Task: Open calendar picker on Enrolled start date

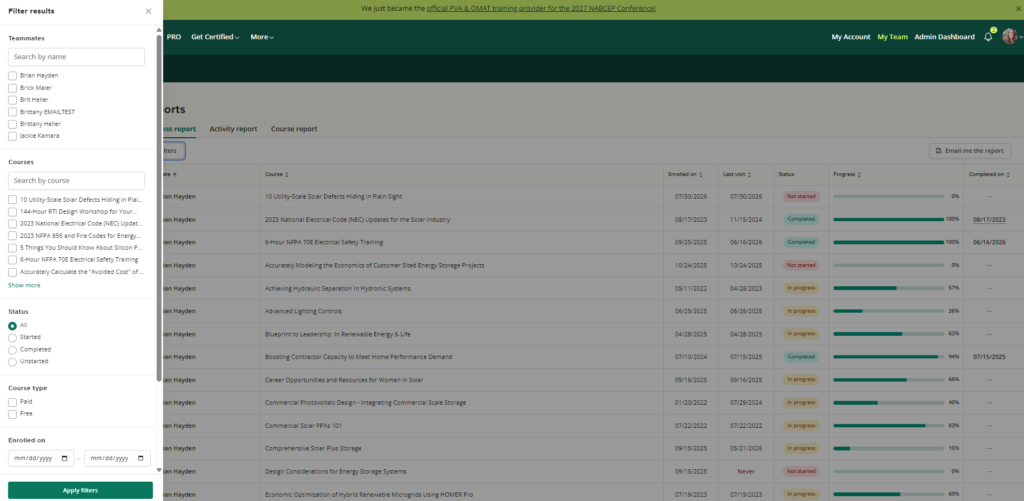Action: click(65, 459)
